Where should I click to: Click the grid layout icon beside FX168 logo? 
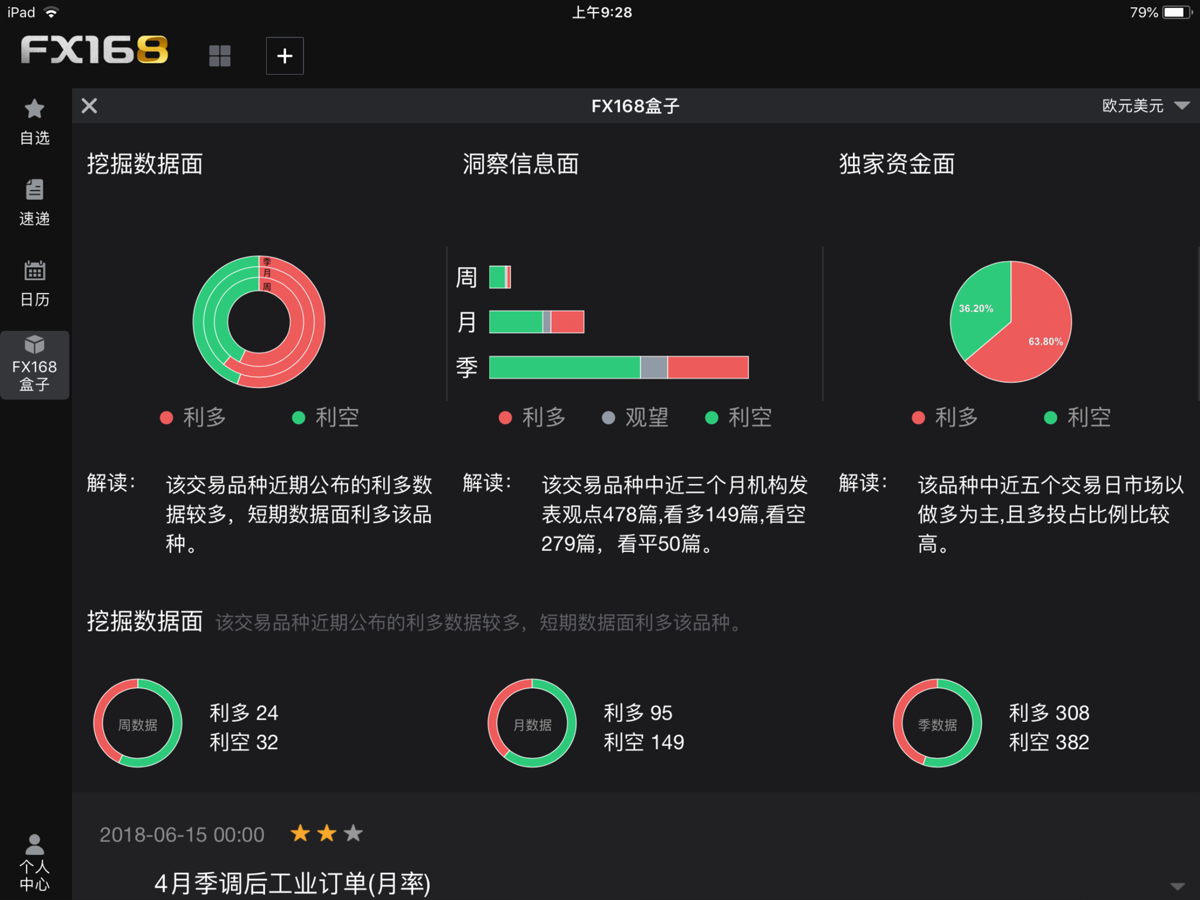pos(219,56)
